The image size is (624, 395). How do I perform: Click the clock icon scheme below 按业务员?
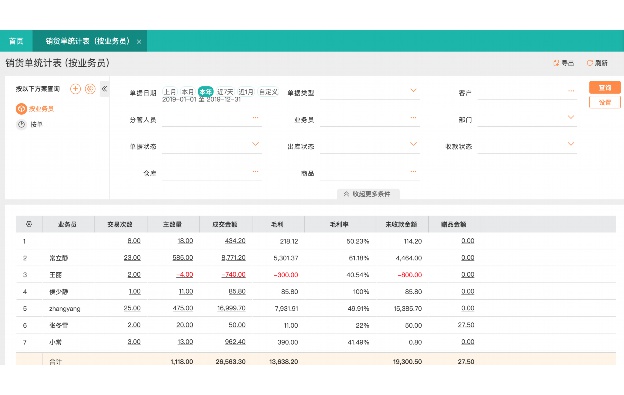(x=21, y=125)
